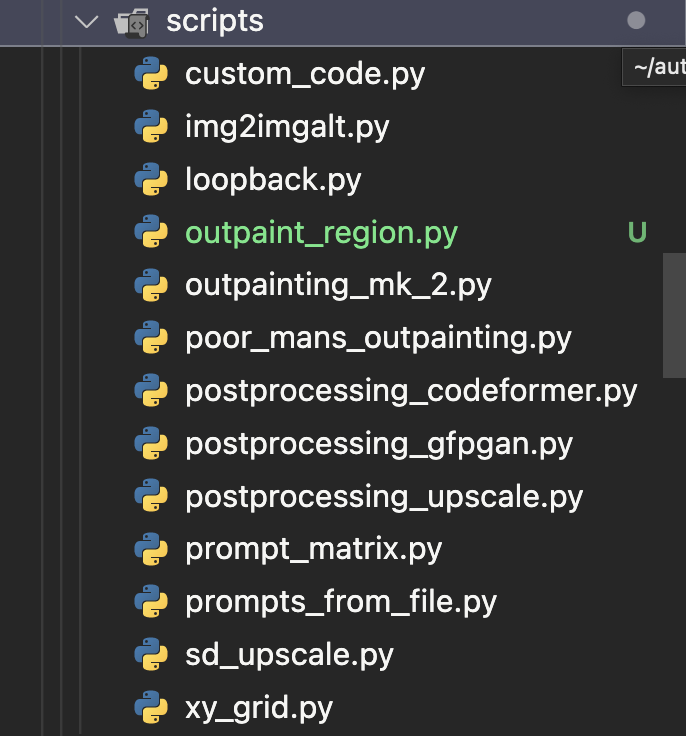Click Python icon beside xy_grid.py
The image size is (686, 736).
click(x=150, y=708)
